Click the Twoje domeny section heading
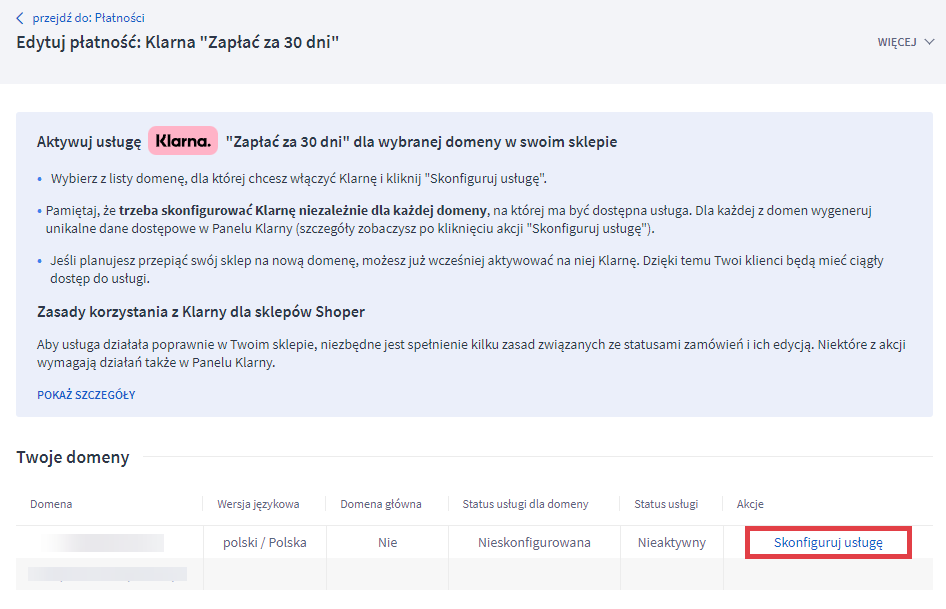The width and height of the screenshot is (946, 609). (x=73, y=457)
